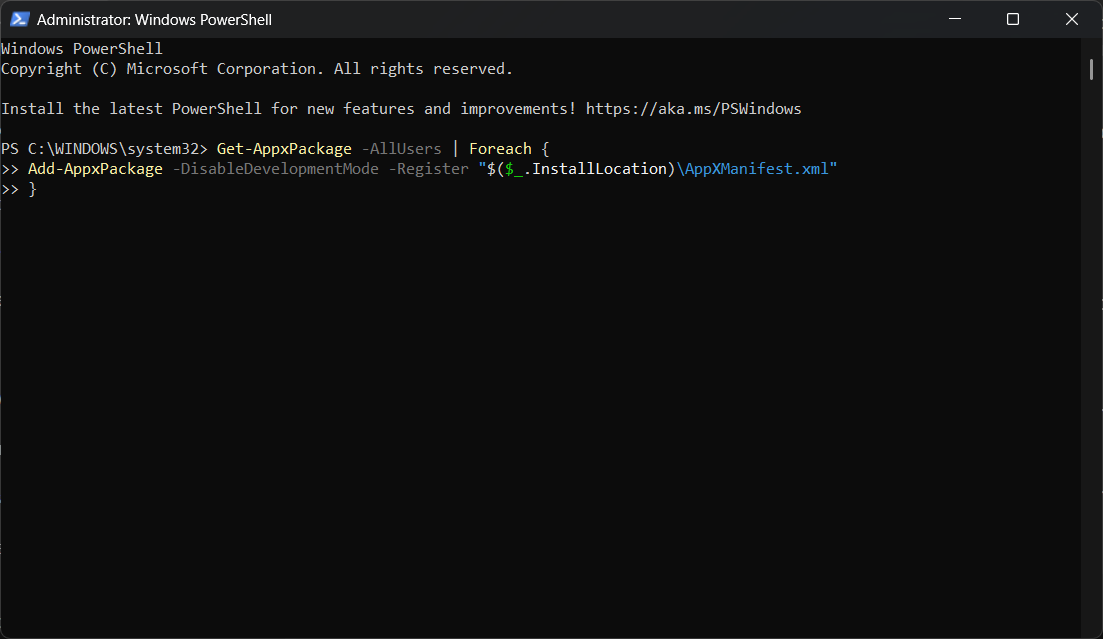Click the -DisableDevelopmentMode parameter
The width and height of the screenshot is (1103, 639).
(x=275, y=169)
